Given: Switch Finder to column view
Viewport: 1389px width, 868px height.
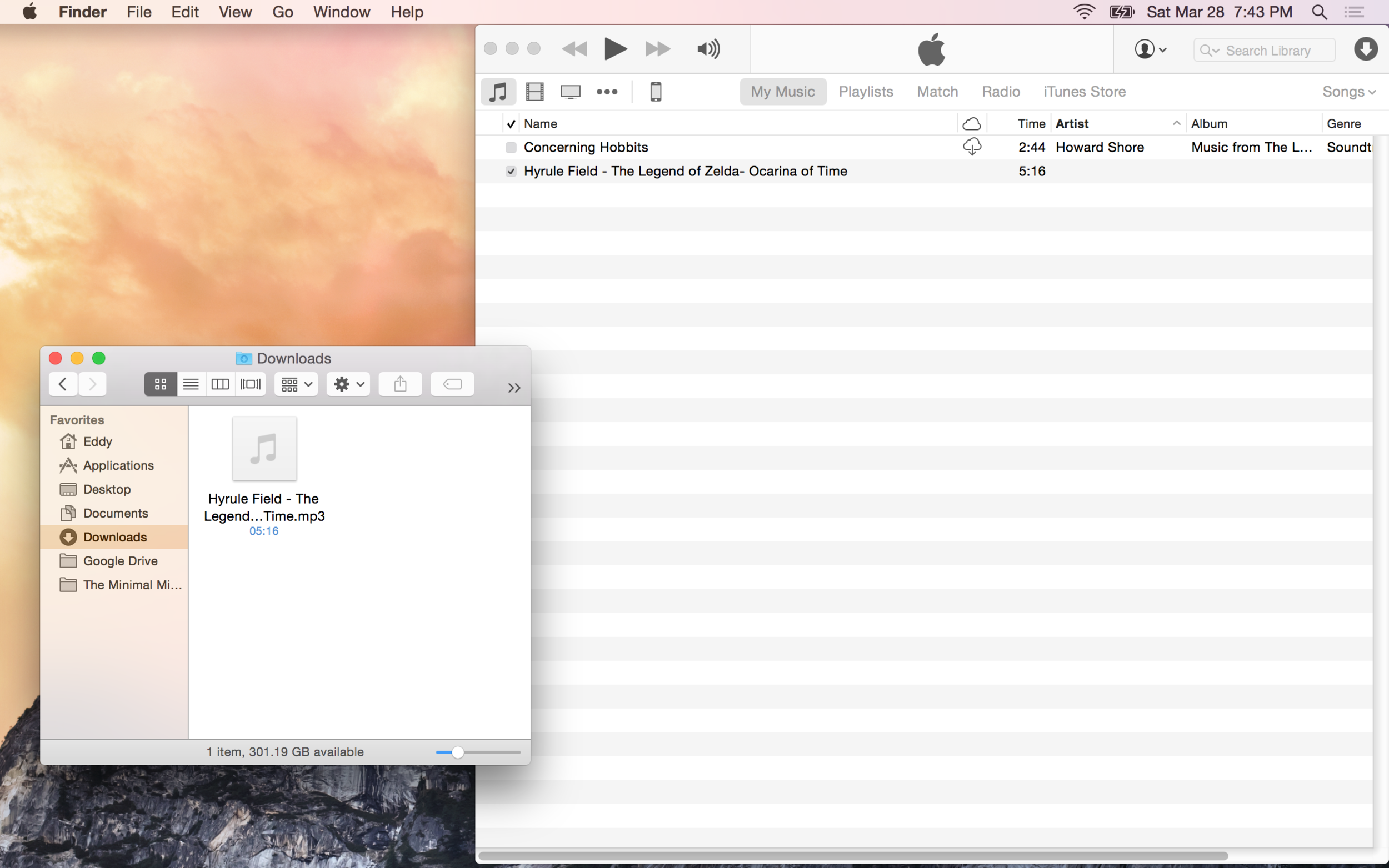Looking at the screenshot, I should [220, 384].
